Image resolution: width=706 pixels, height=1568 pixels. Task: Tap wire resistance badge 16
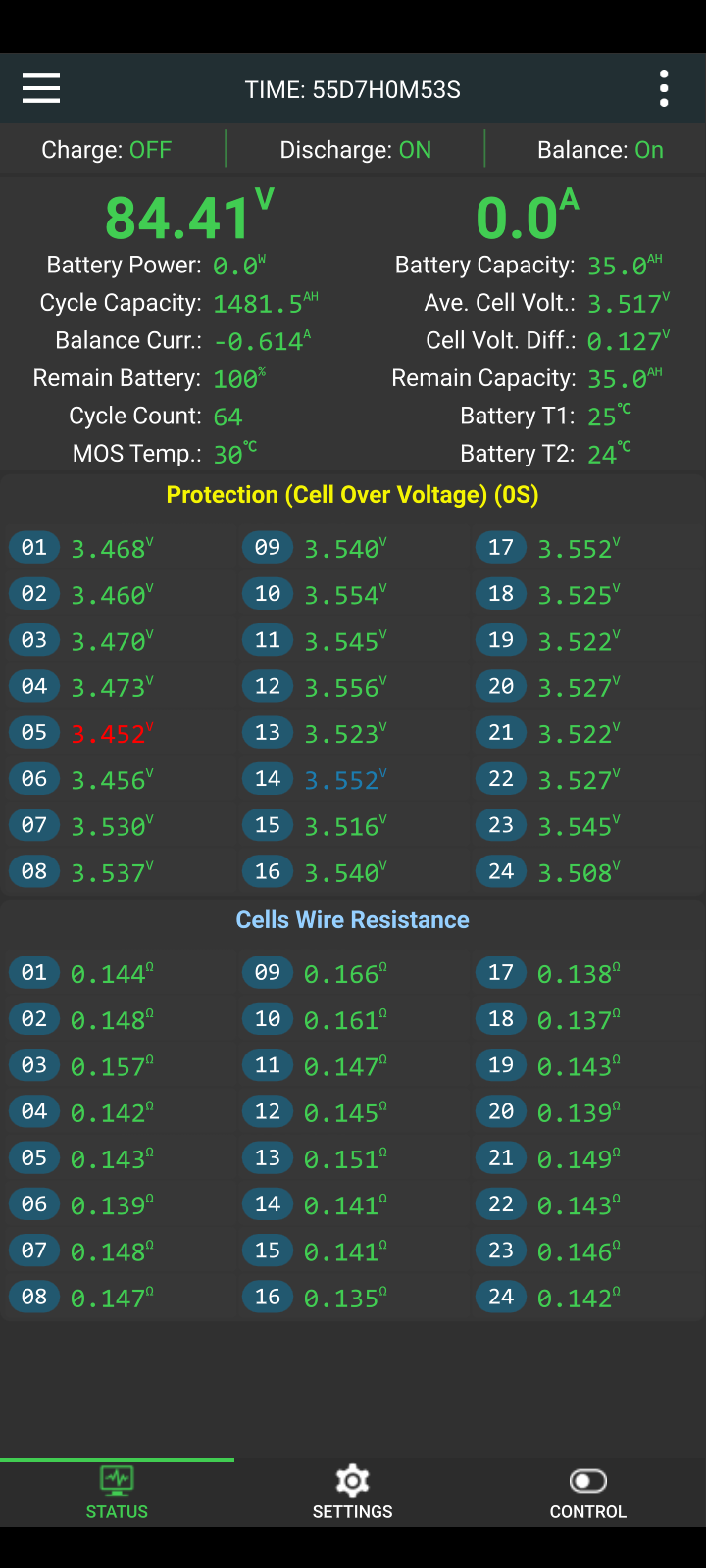[x=268, y=1297]
